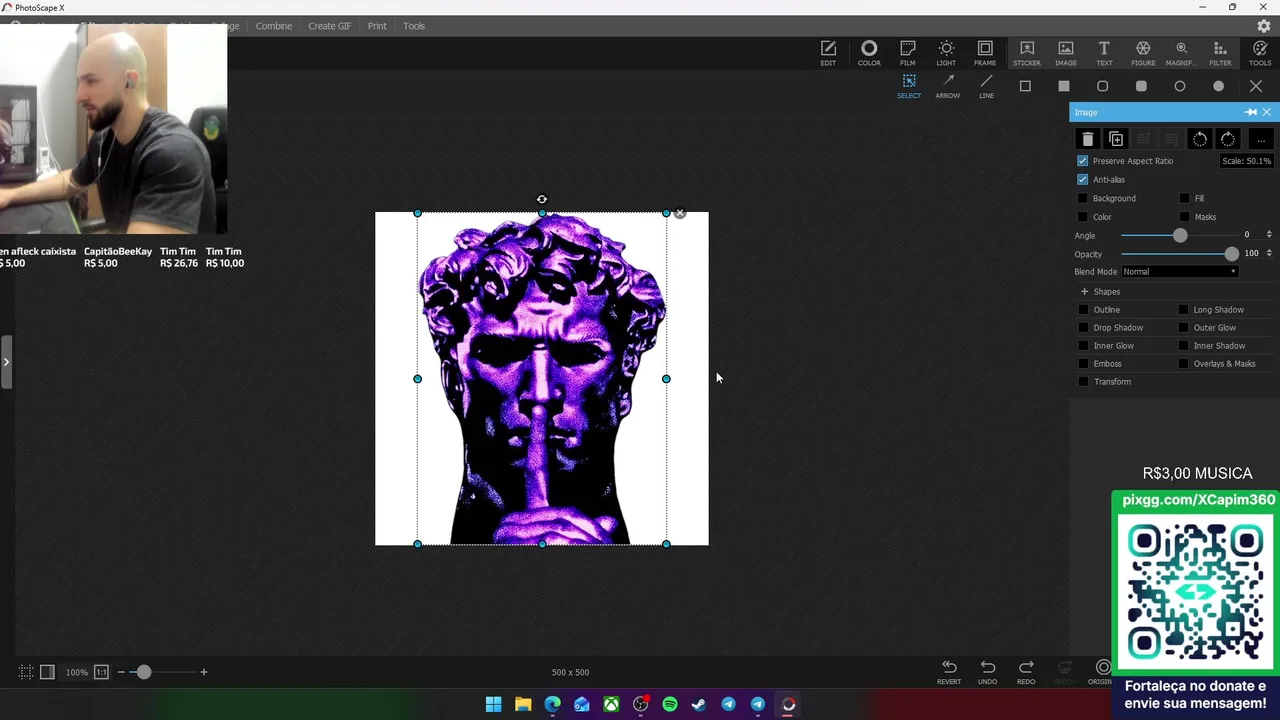Screen dimensions: 1280x720
Task: Click the Redo button
Action: click(1026, 672)
